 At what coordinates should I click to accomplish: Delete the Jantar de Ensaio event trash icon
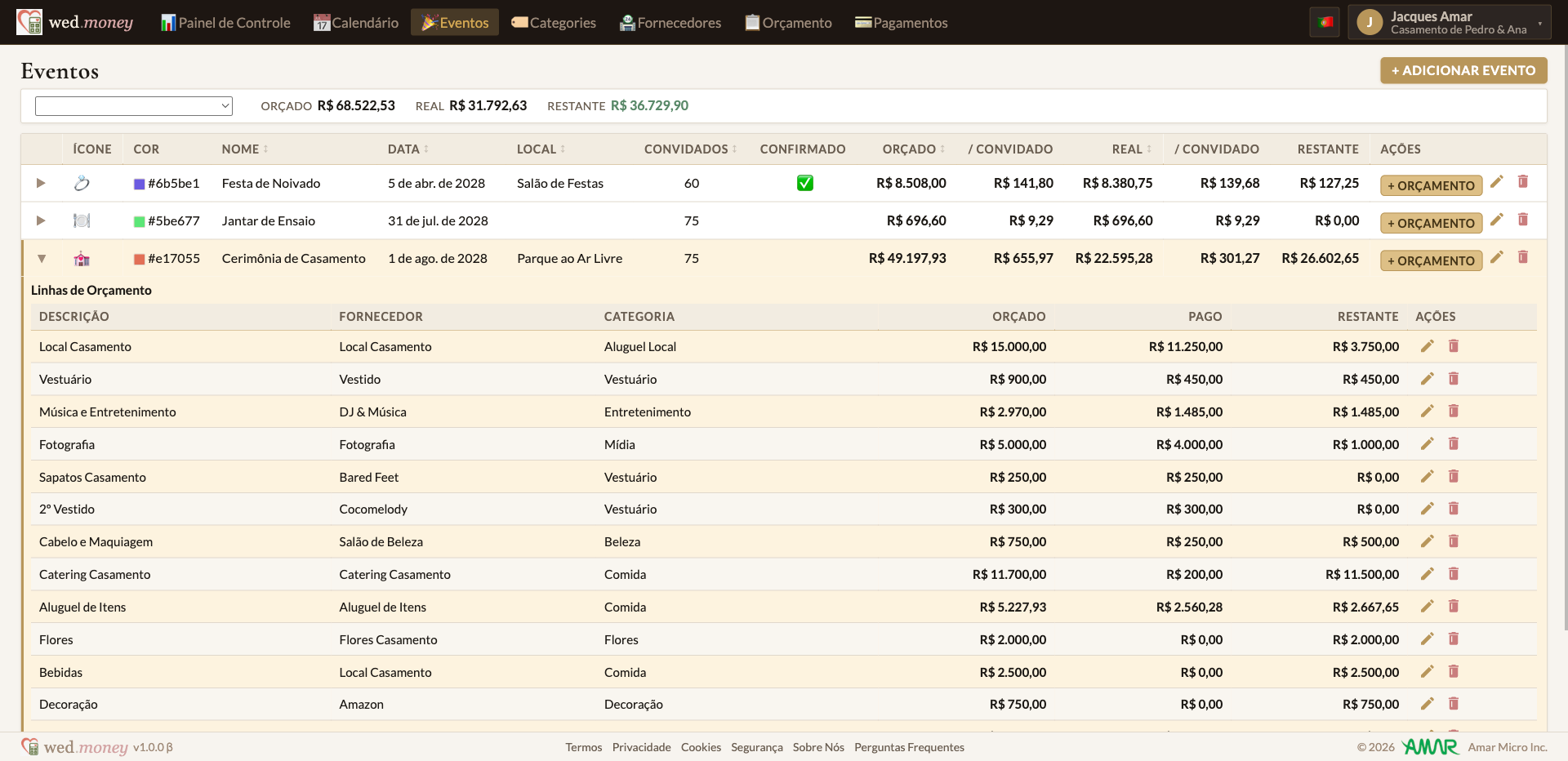point(1522,220)
